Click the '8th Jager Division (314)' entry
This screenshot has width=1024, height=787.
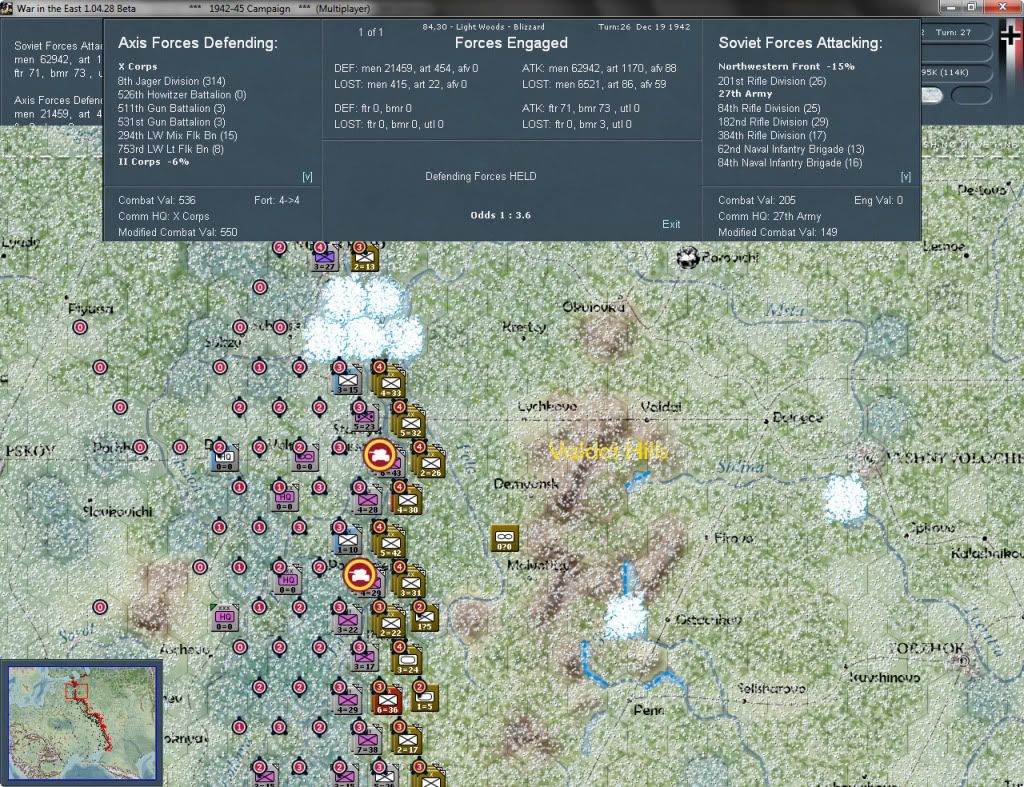[172, 81]
